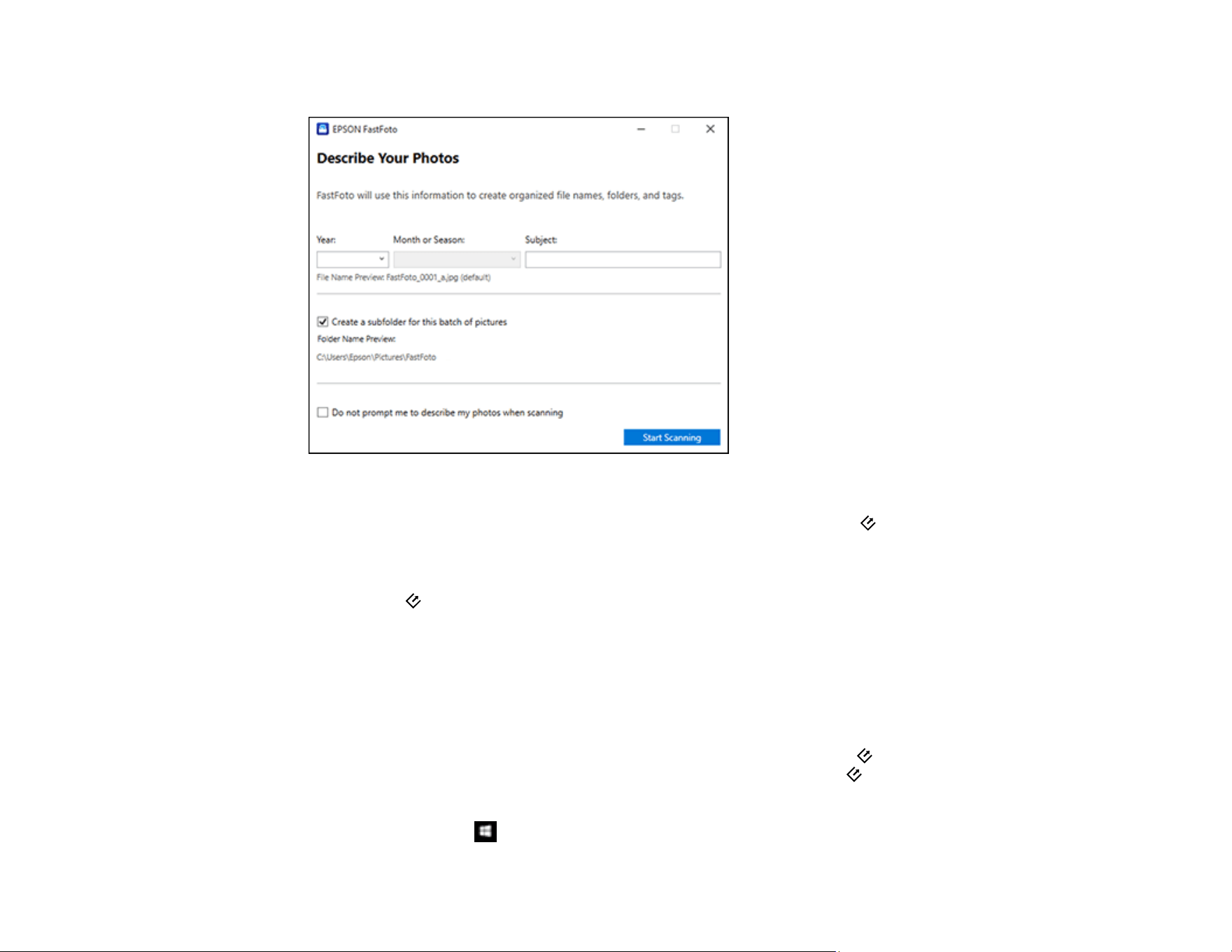Viewport: 1232px width, 952px height.
Task: Click the EPSON FastFoto app icon
Action: pyautogui.click(x=323, y=129)
